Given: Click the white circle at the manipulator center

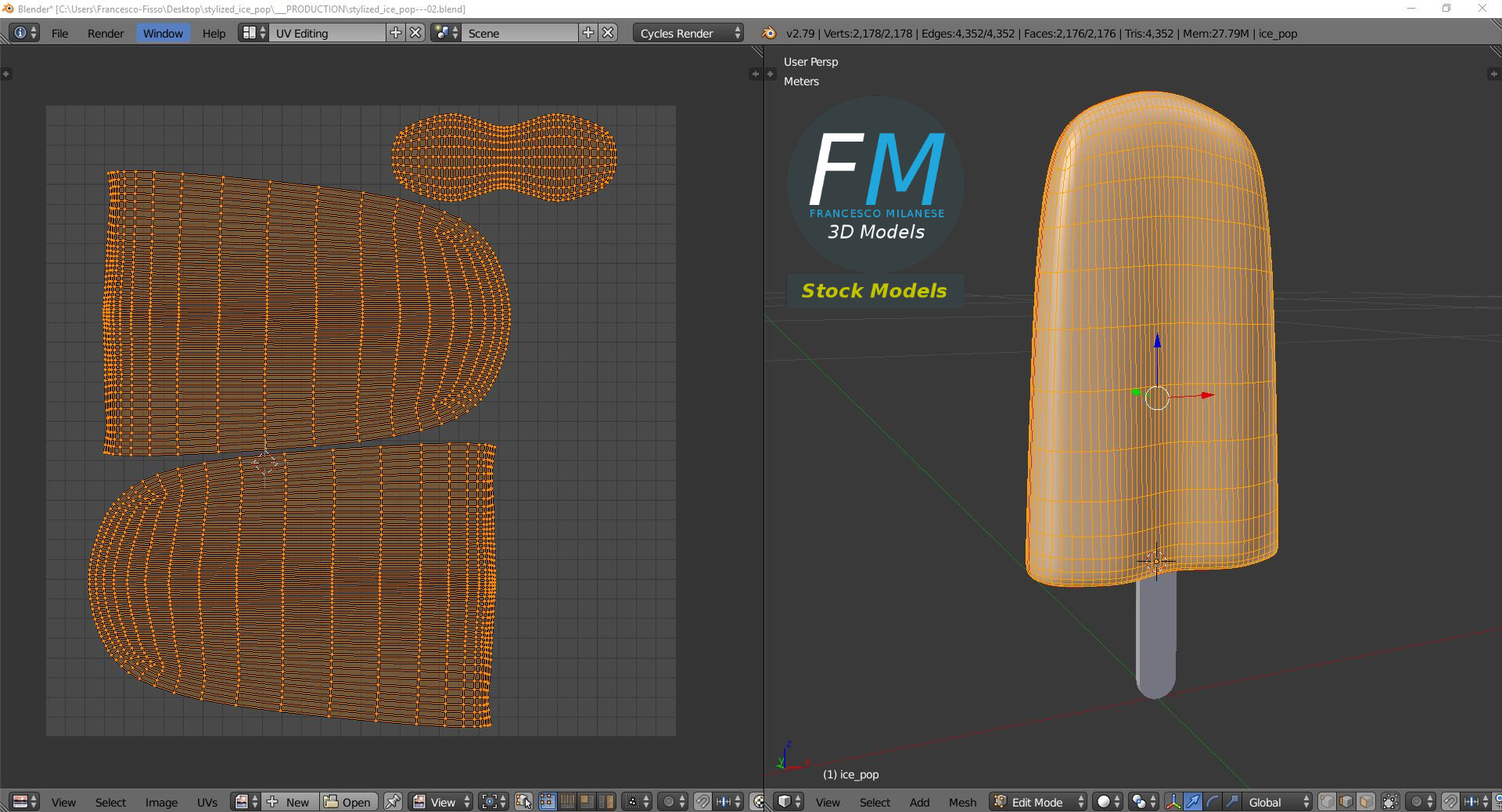Looking at the screenshot, I should 1157,398.
